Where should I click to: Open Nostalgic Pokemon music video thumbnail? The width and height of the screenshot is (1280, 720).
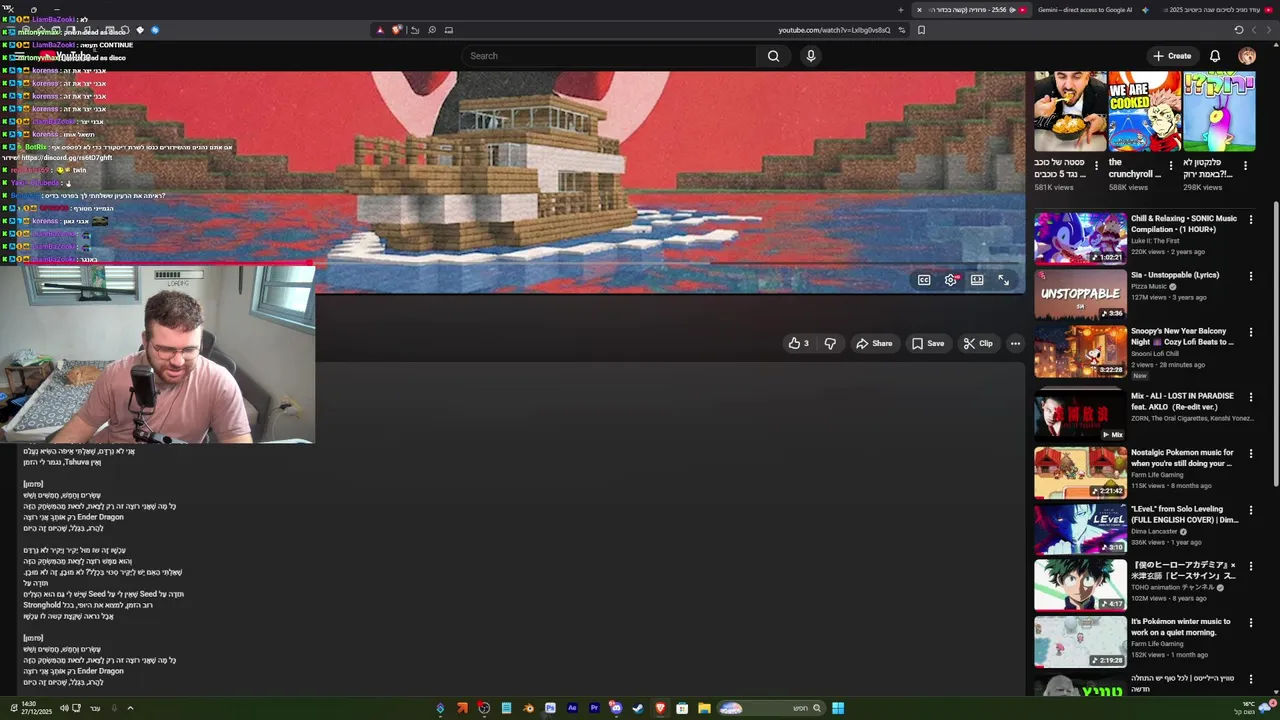1080,472
